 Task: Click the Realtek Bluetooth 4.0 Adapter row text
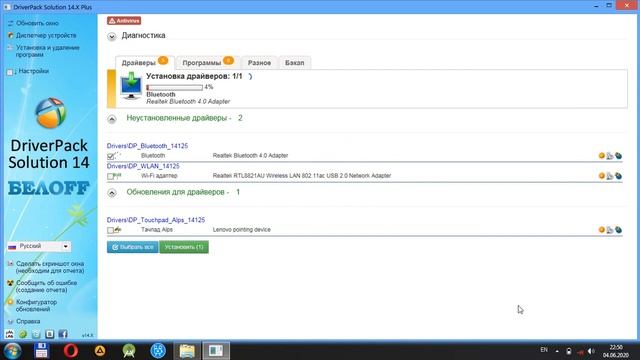(x=250, y=156)
